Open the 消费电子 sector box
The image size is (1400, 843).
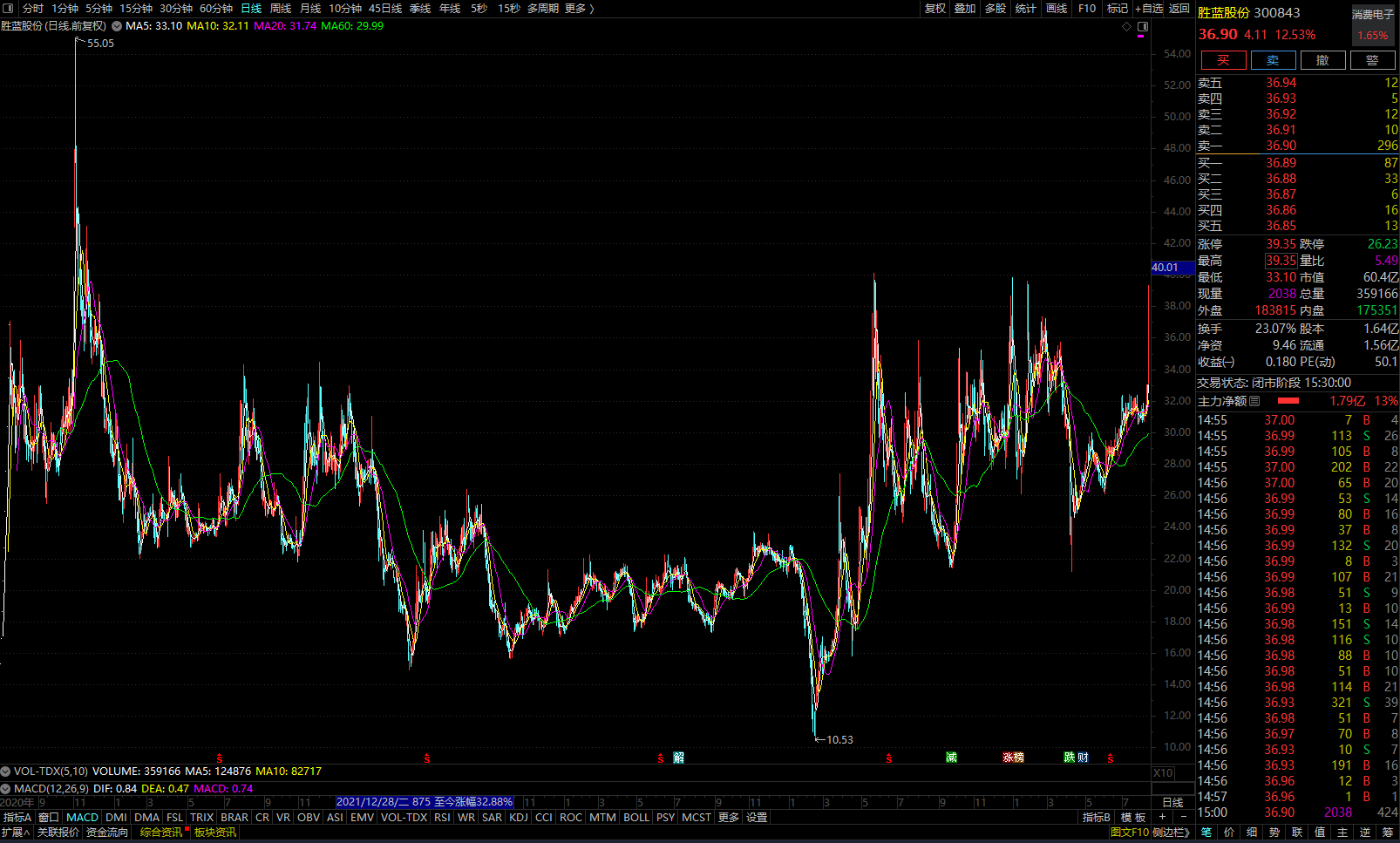click(x=1373, y=25)
